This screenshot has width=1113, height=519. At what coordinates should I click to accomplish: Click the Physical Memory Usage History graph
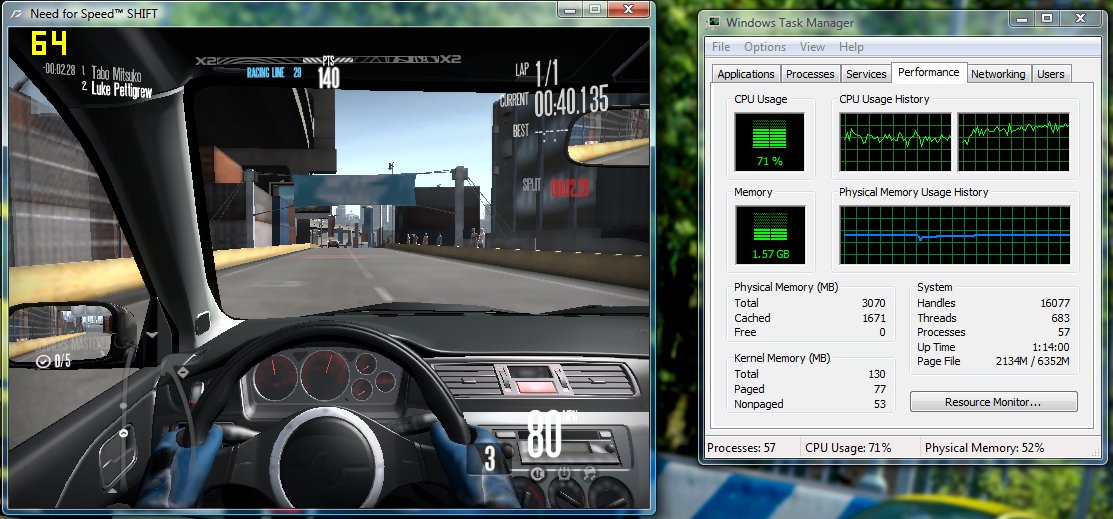pyautogui.click(x=955, y=235)
